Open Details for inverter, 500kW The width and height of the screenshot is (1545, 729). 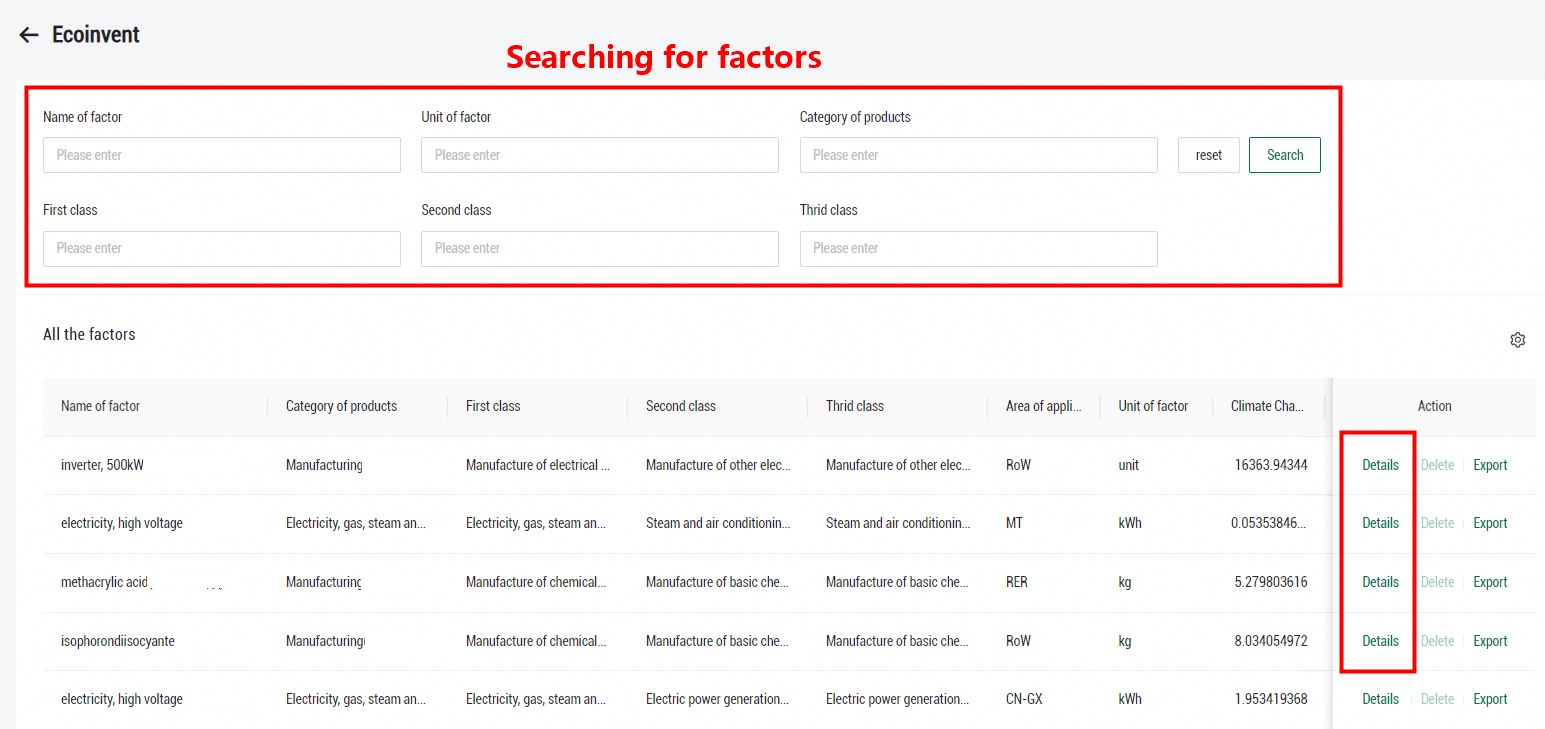1380,465
